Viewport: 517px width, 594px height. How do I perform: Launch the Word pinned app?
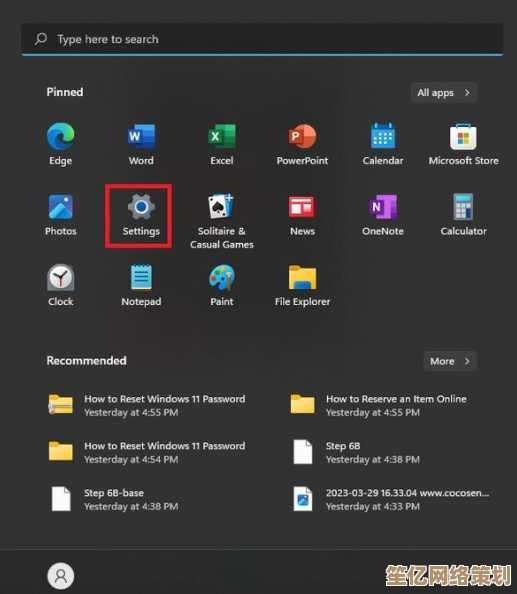[141, 144]
